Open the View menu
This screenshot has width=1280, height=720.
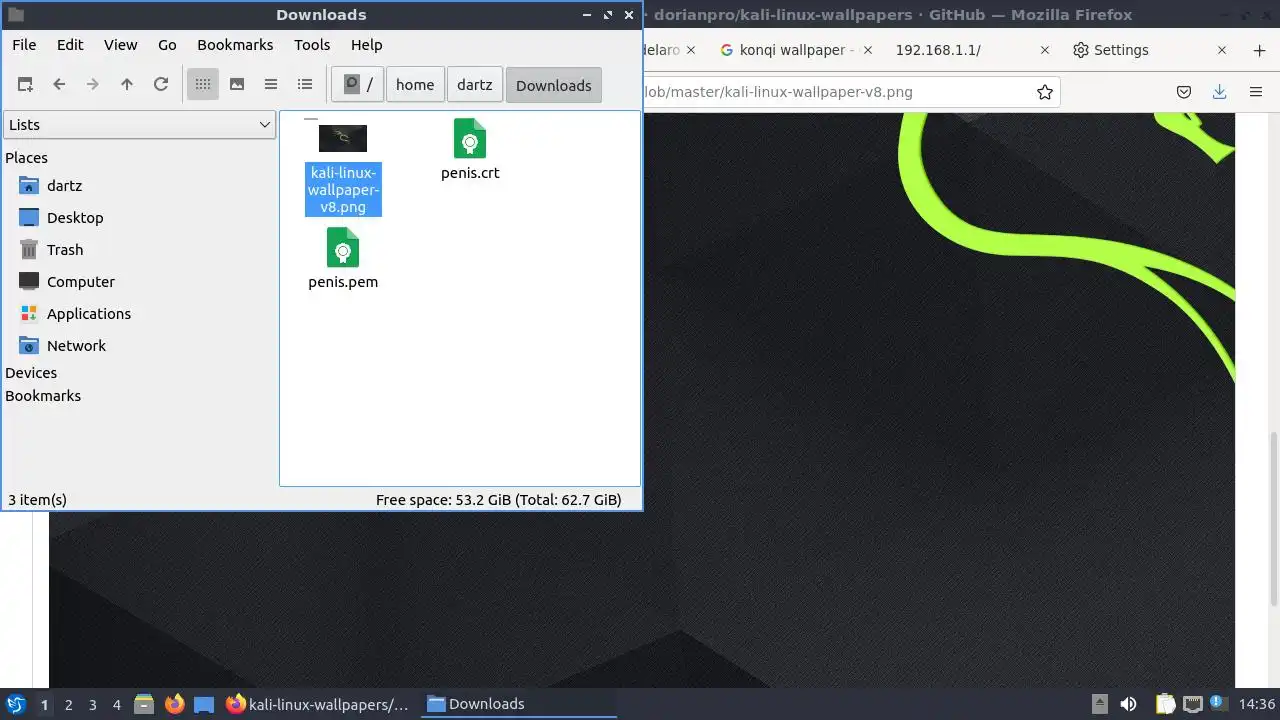point(121,45)
